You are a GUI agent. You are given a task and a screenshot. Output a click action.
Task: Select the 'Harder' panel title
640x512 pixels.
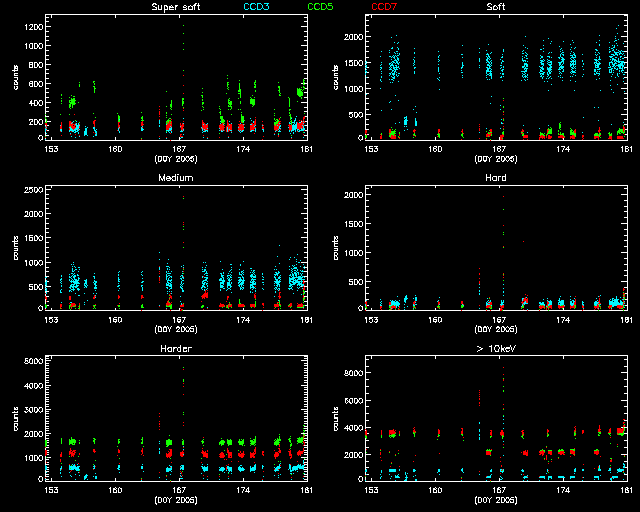click(175, 349)
